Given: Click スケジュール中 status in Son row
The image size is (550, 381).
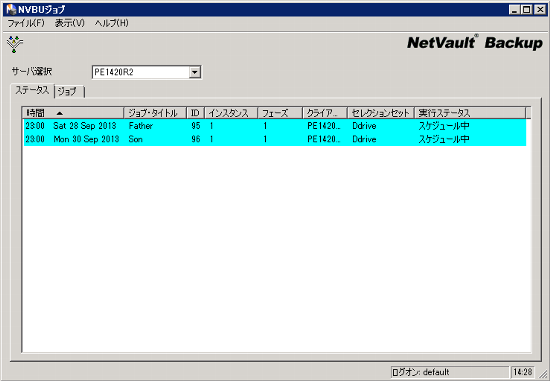Looking at the screenshot, I should (x=444, y=139).
